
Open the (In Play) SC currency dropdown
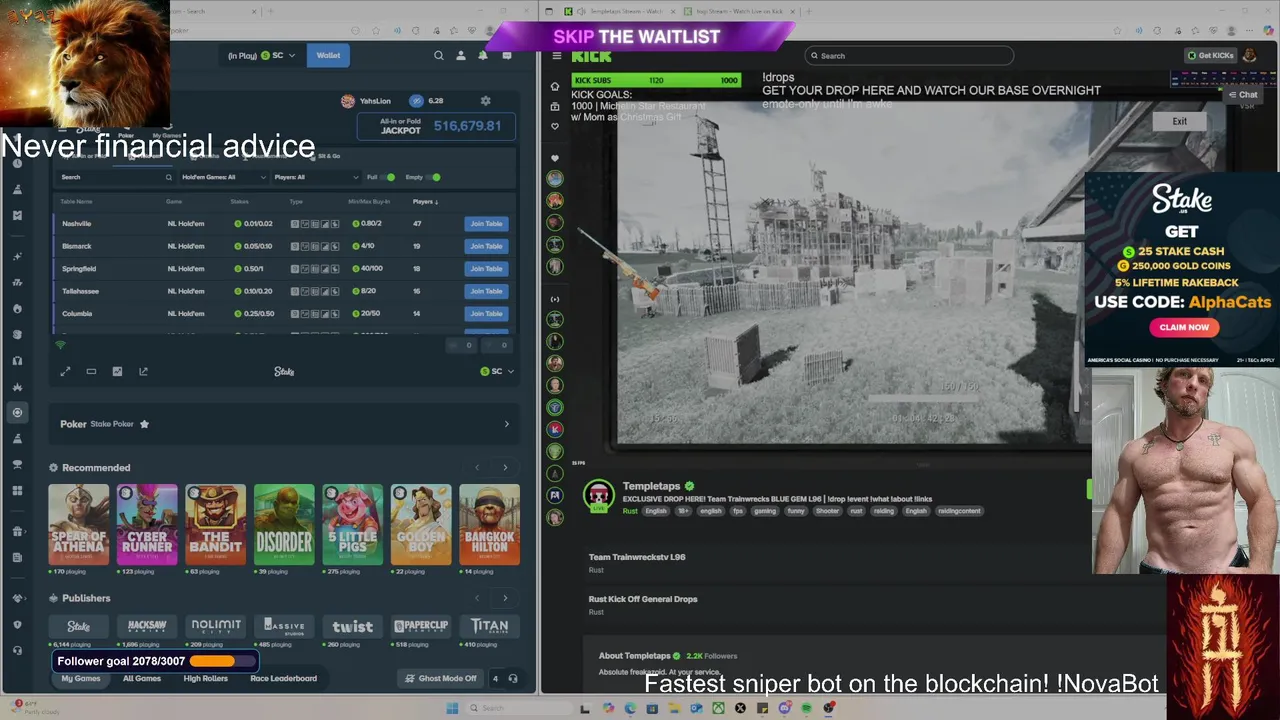click(x=261, y=56)
